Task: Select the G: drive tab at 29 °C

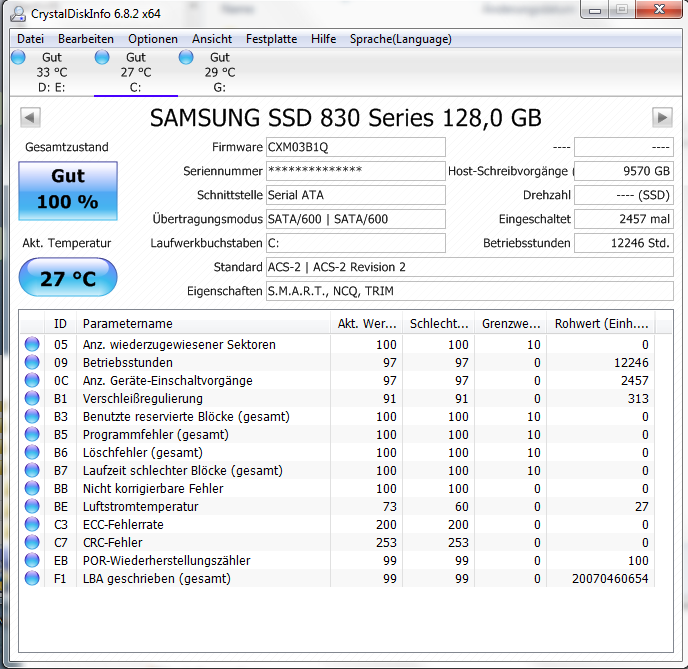Action: click(x=220, y=72)
